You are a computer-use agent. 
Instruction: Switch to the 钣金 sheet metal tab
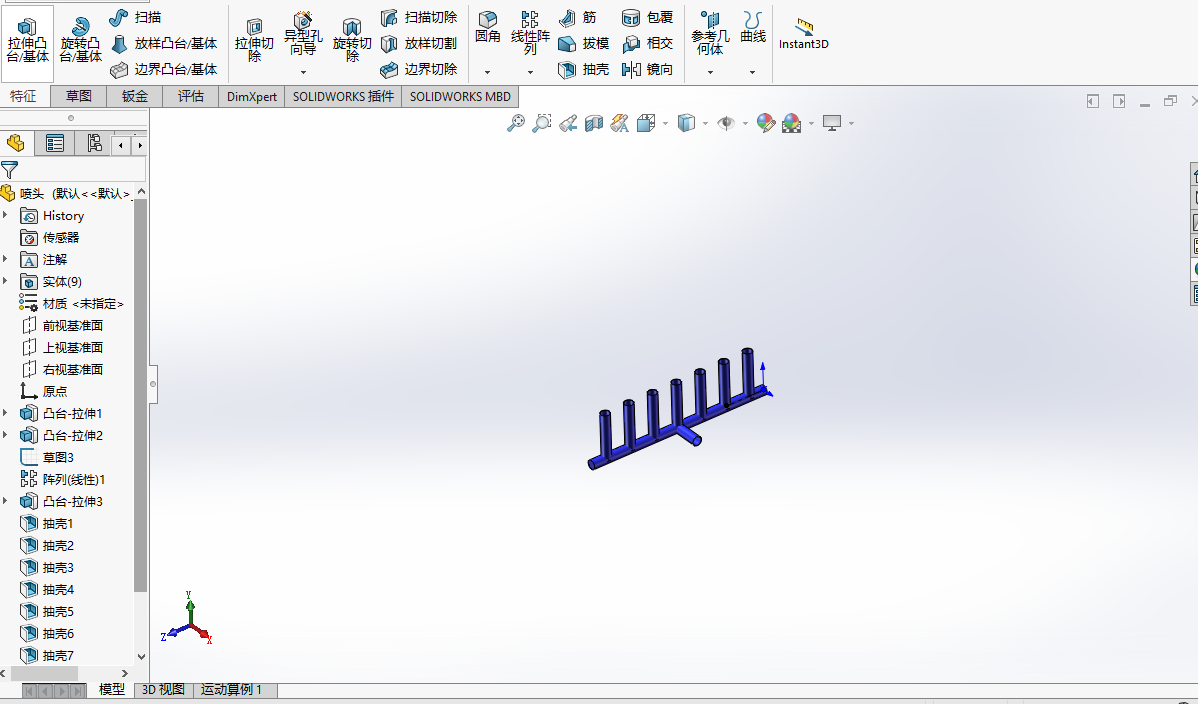click(x=134, y=96)
